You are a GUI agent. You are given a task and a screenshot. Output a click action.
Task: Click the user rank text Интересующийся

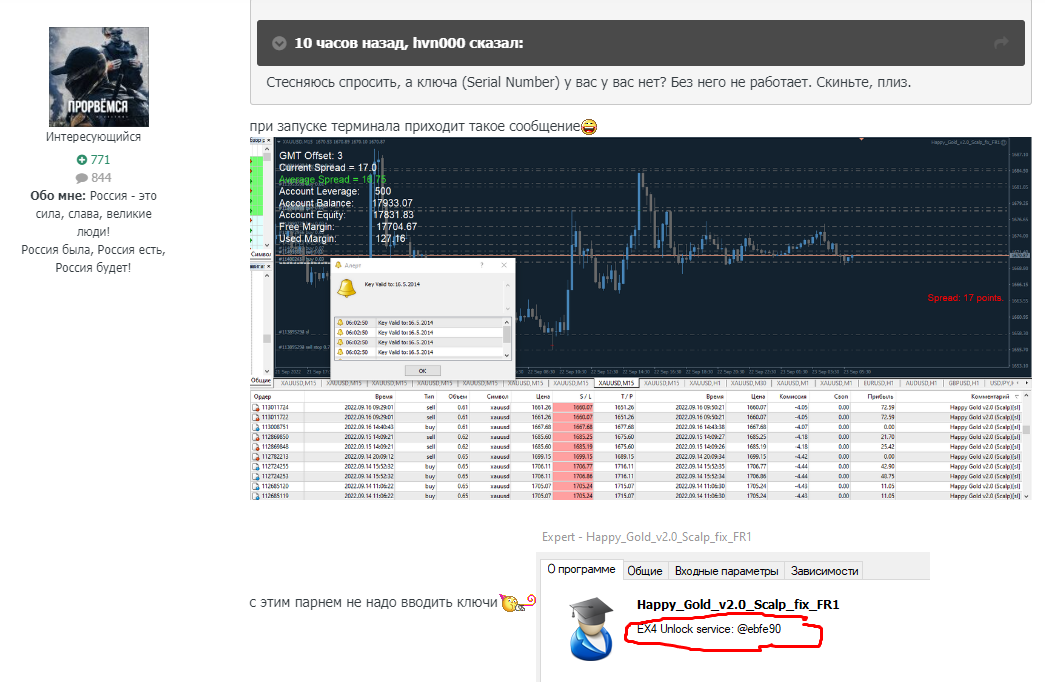(x=93, y=137)
